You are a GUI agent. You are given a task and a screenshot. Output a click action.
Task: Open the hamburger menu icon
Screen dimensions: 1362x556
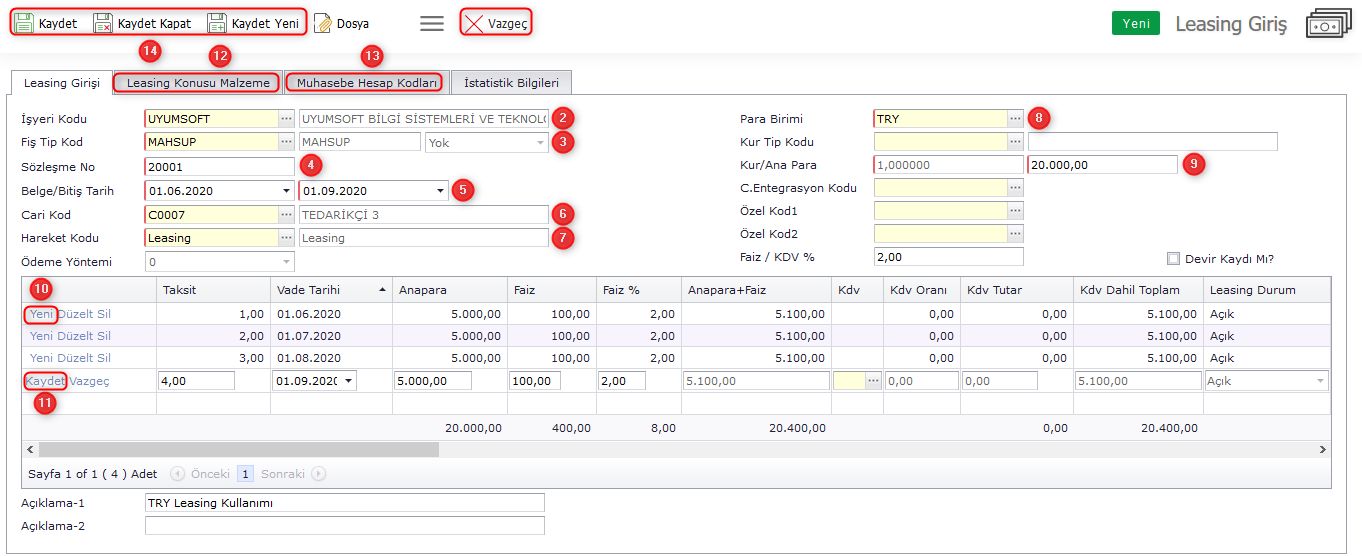(x=432, y=23)
